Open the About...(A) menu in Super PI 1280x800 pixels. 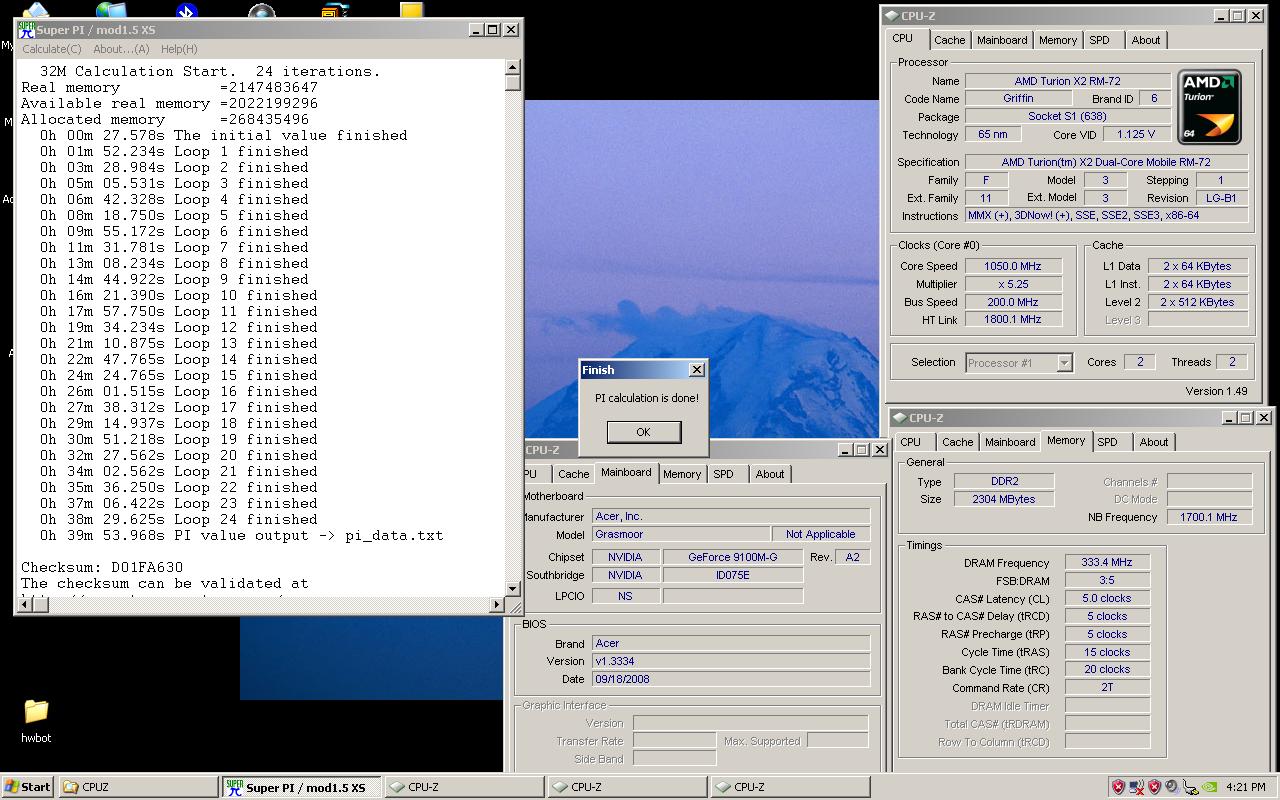pos(121,49)
